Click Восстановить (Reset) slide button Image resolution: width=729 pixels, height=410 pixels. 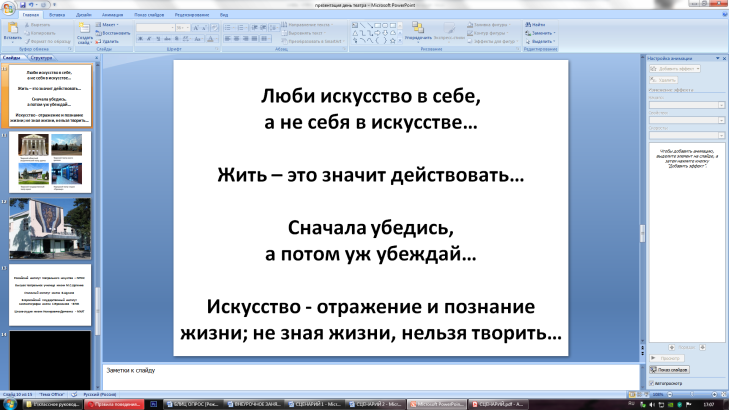click(x=116, y=32)
